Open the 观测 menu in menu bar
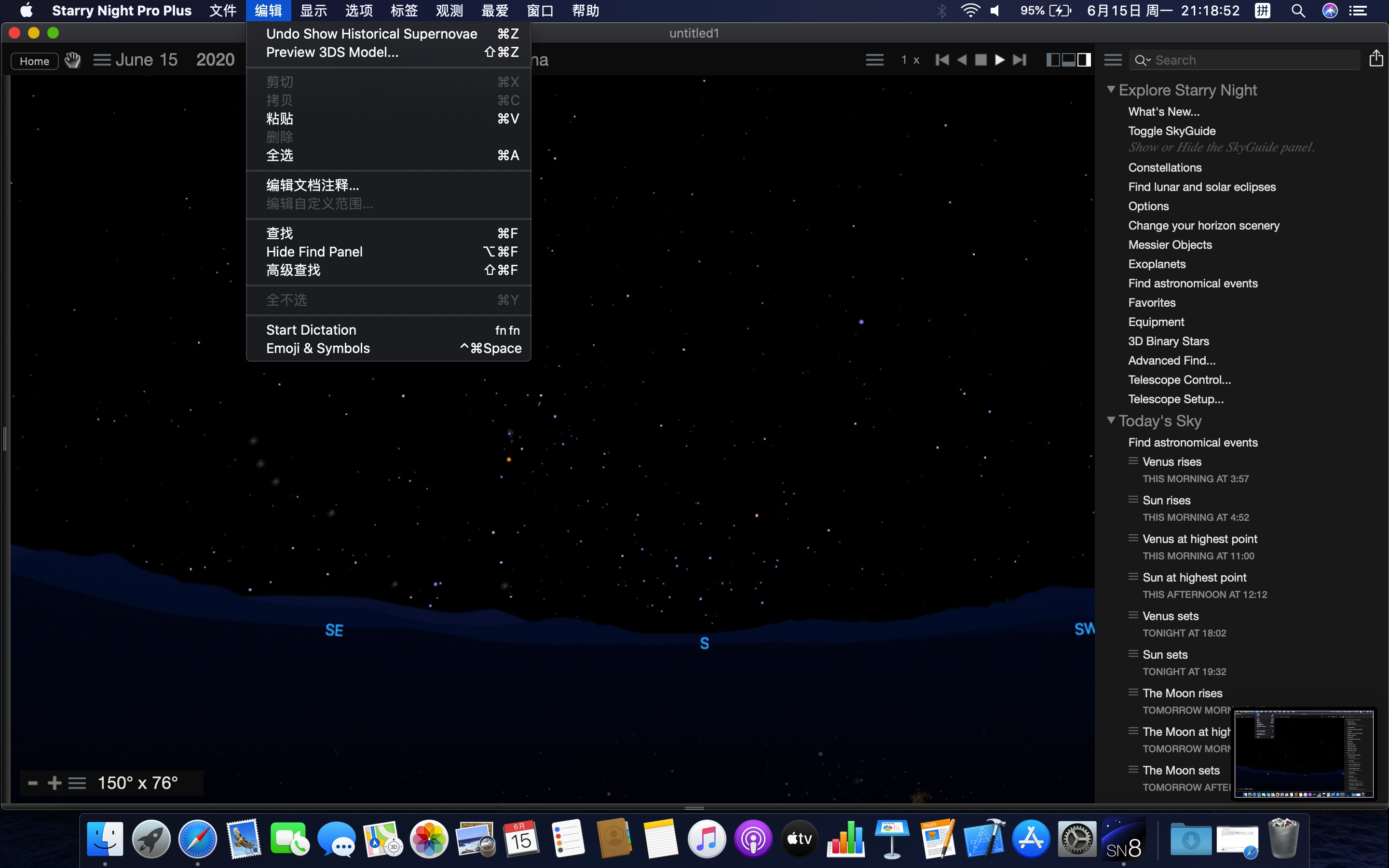This screenshot has width=1389, height=868. [449, 10]
